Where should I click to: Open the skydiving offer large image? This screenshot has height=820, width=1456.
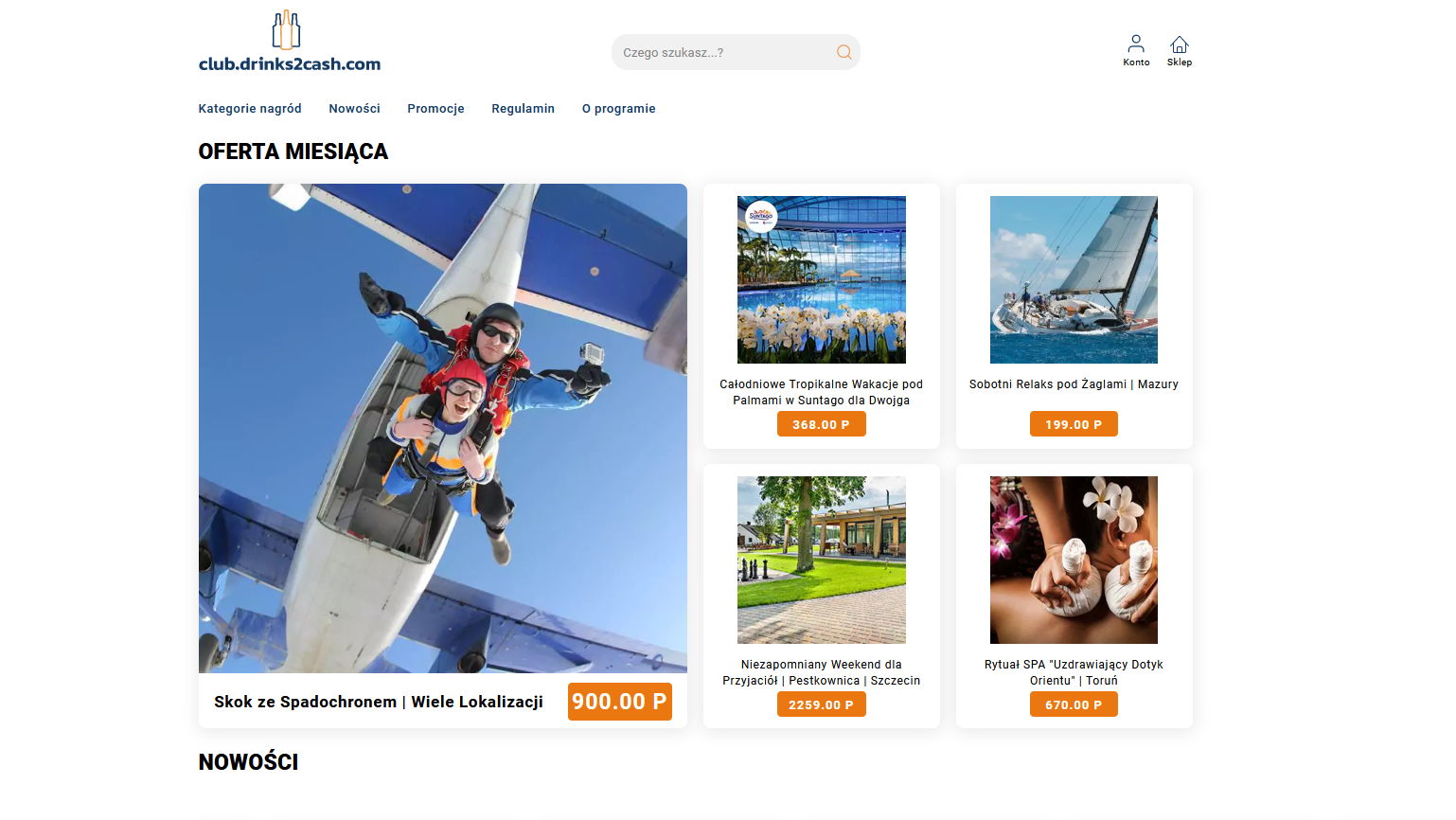pos(443,428)
